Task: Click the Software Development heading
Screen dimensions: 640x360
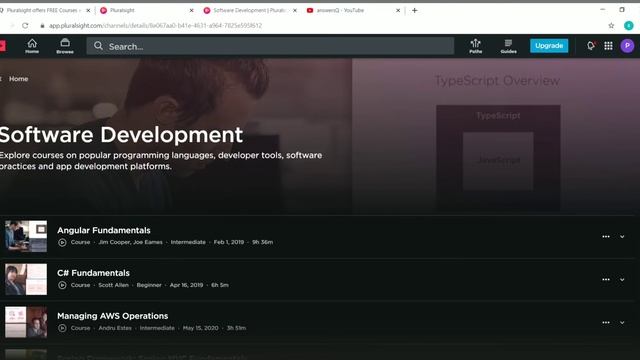Action: [121, 135]
